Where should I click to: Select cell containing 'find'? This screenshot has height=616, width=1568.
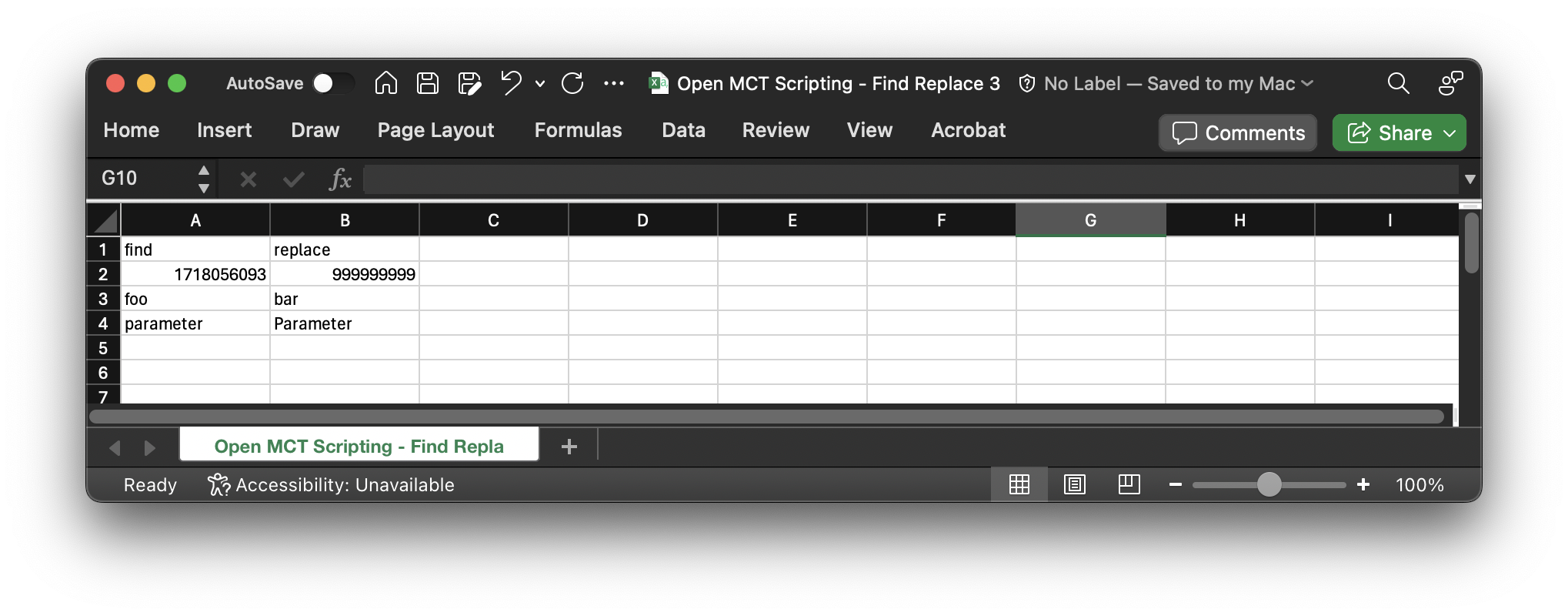[x=195, y=249]
